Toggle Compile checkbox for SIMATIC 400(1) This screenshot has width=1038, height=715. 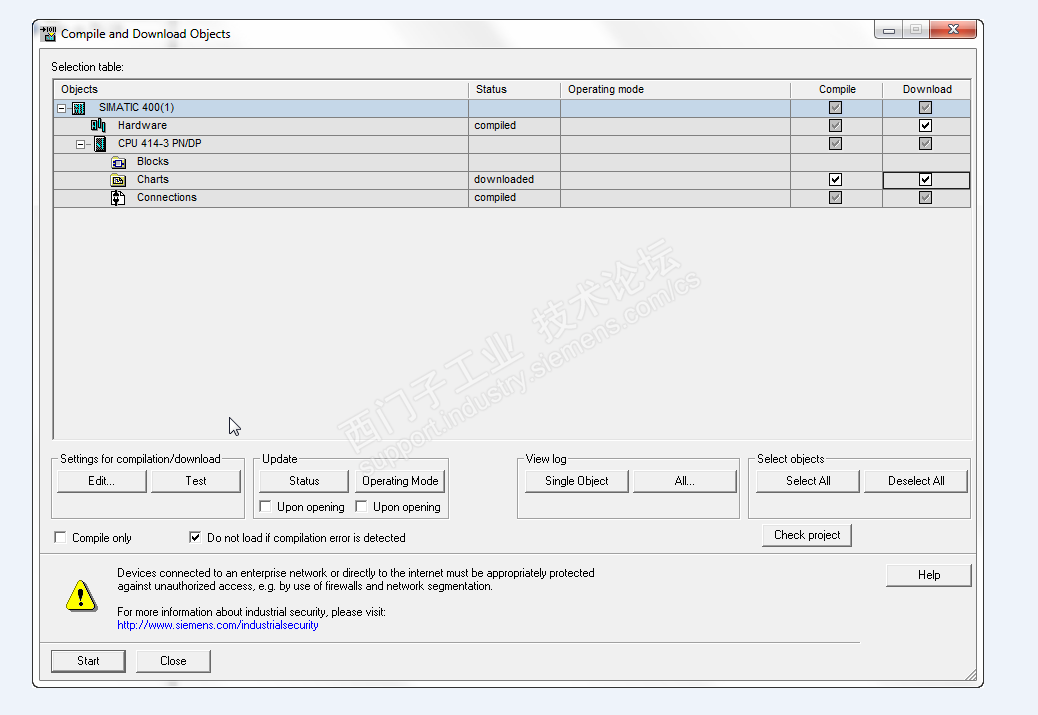pyautogui.click(x=835, y=108)
